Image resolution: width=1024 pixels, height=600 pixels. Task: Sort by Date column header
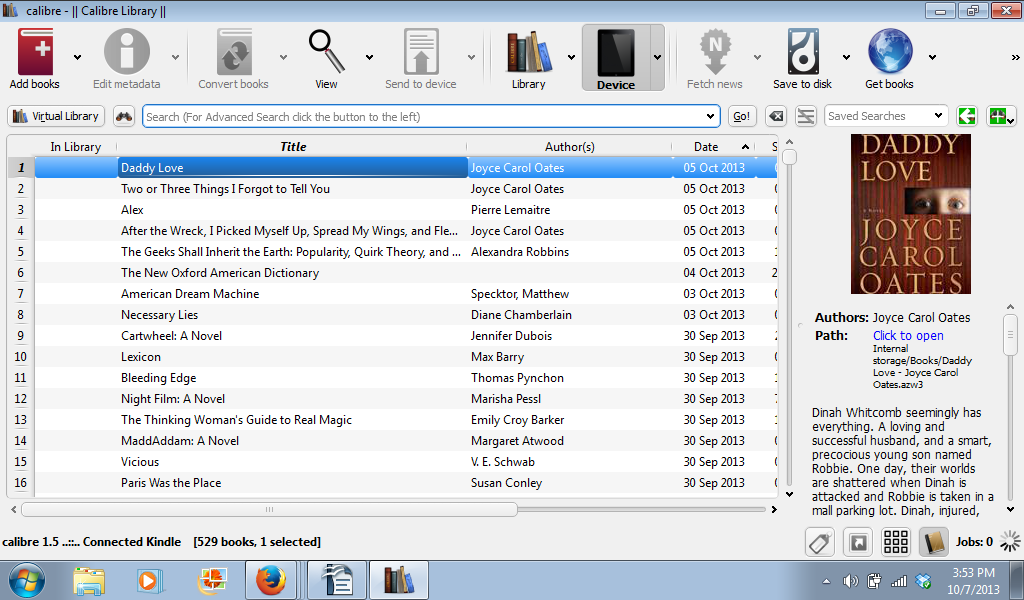point(713,147)
